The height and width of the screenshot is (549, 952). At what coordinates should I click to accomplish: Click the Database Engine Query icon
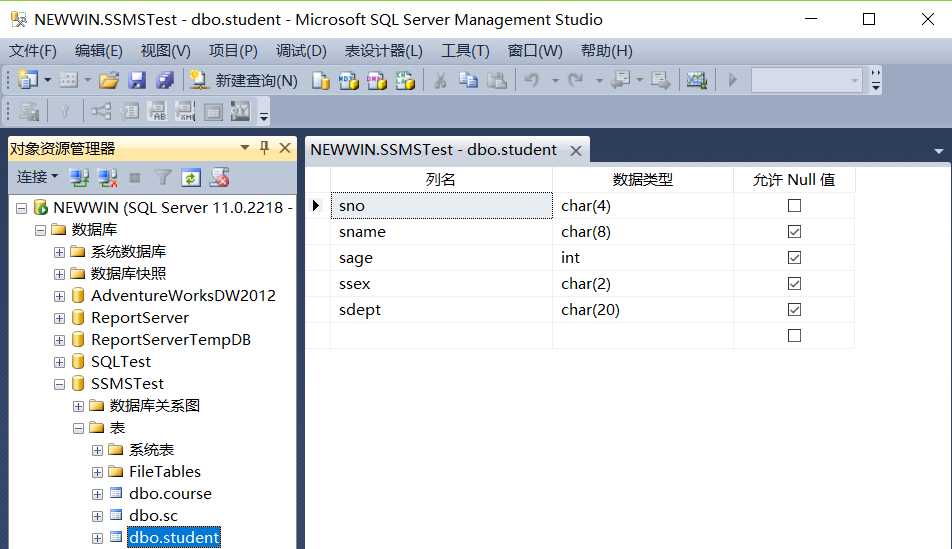coord(321,80)
